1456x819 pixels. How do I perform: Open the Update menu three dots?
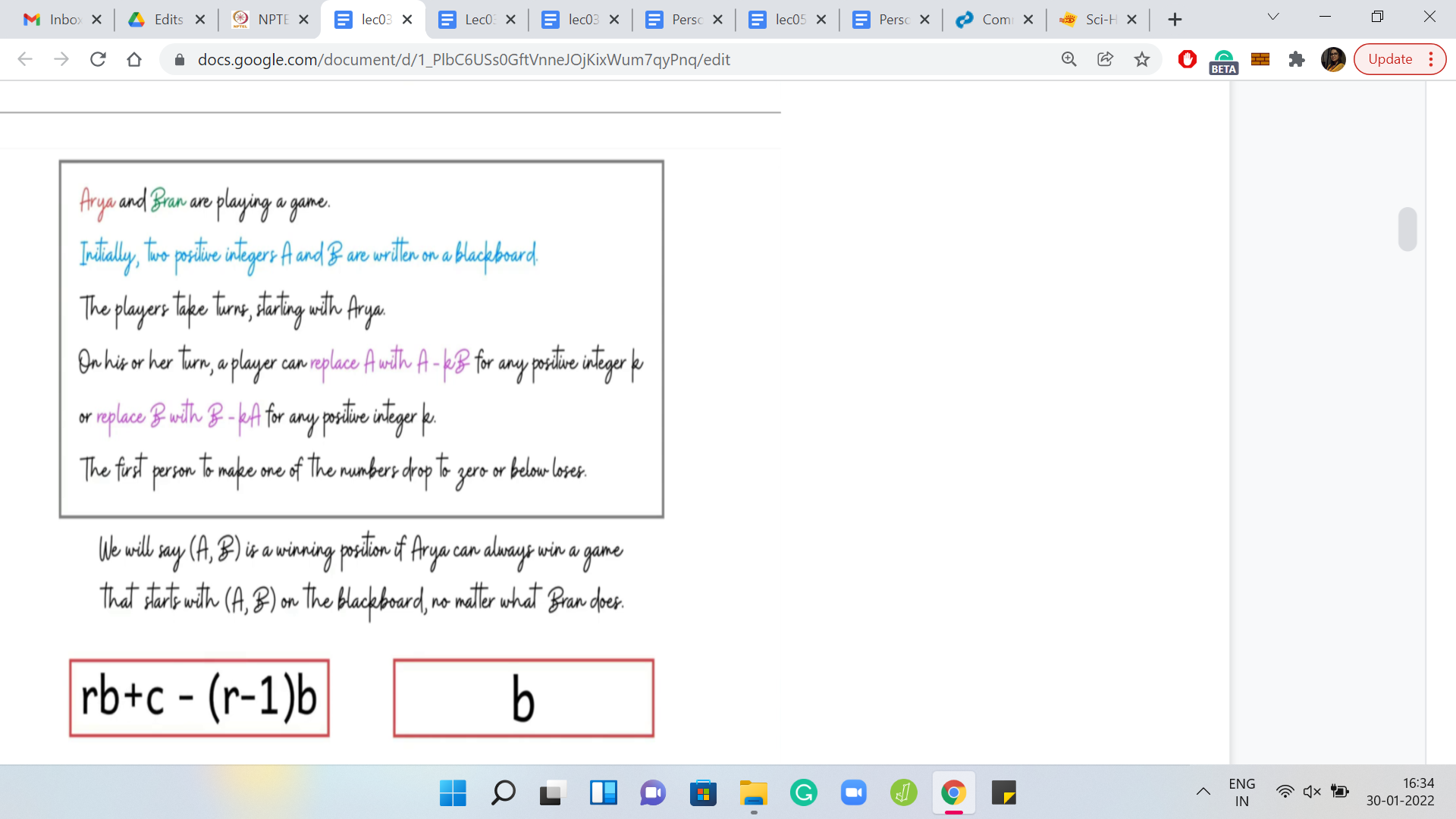[1431, 59]
